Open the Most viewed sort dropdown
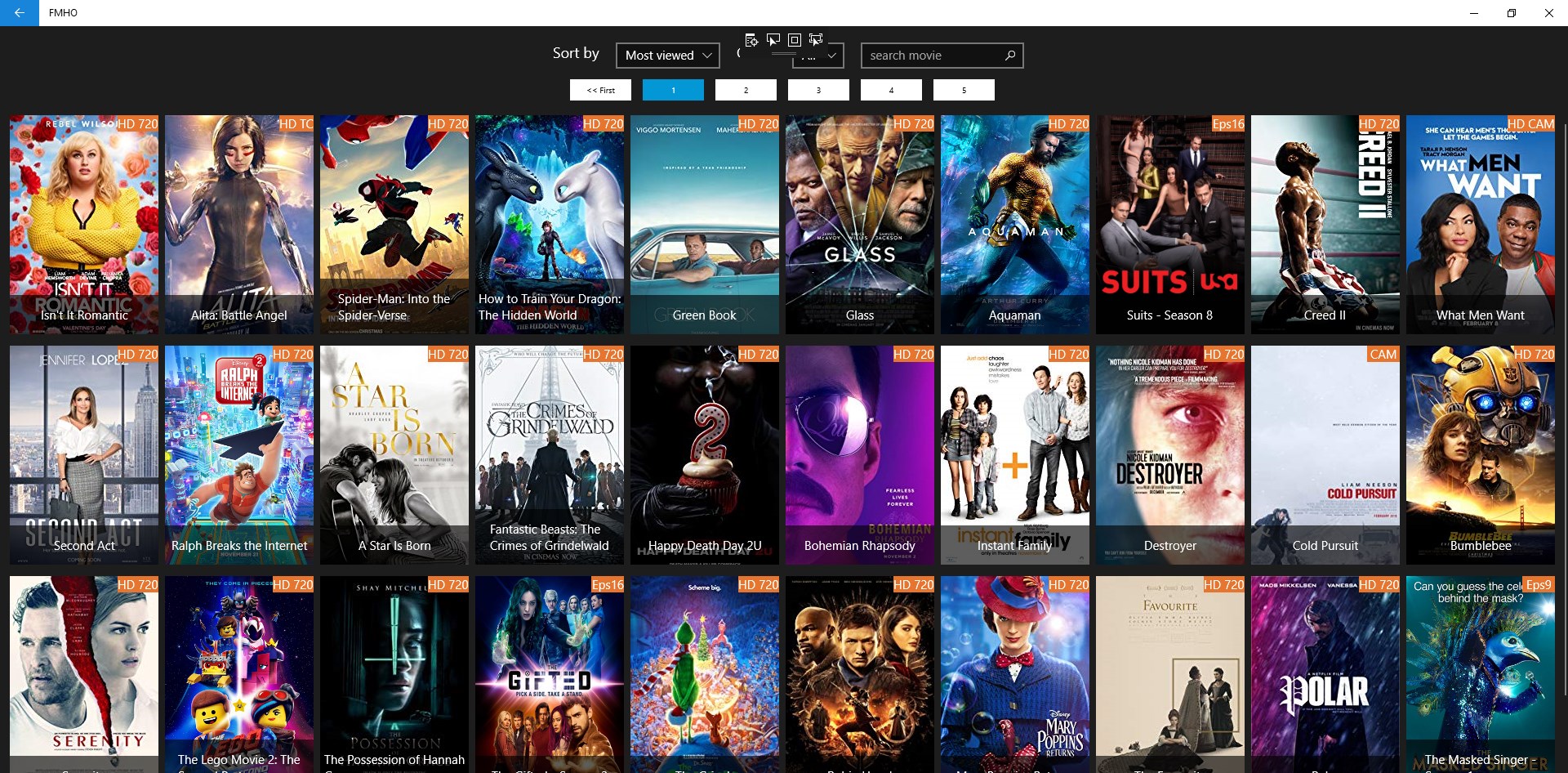Image resolution: width=1568 pixels, height=773 pixels. [x=667, y=56]
